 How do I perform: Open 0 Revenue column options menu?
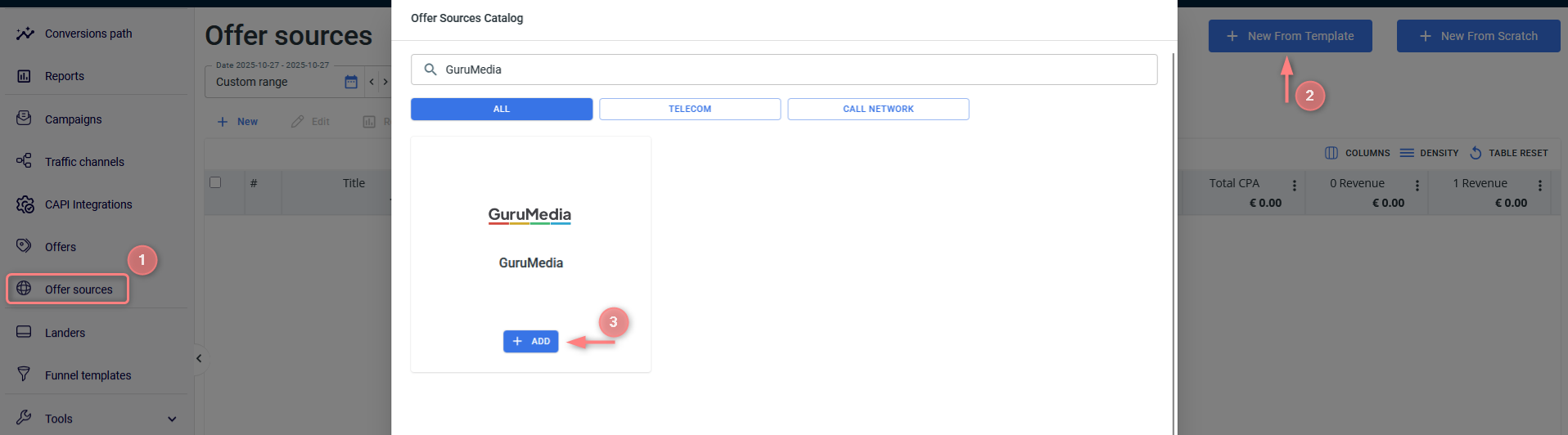(x=1417, y=186)
